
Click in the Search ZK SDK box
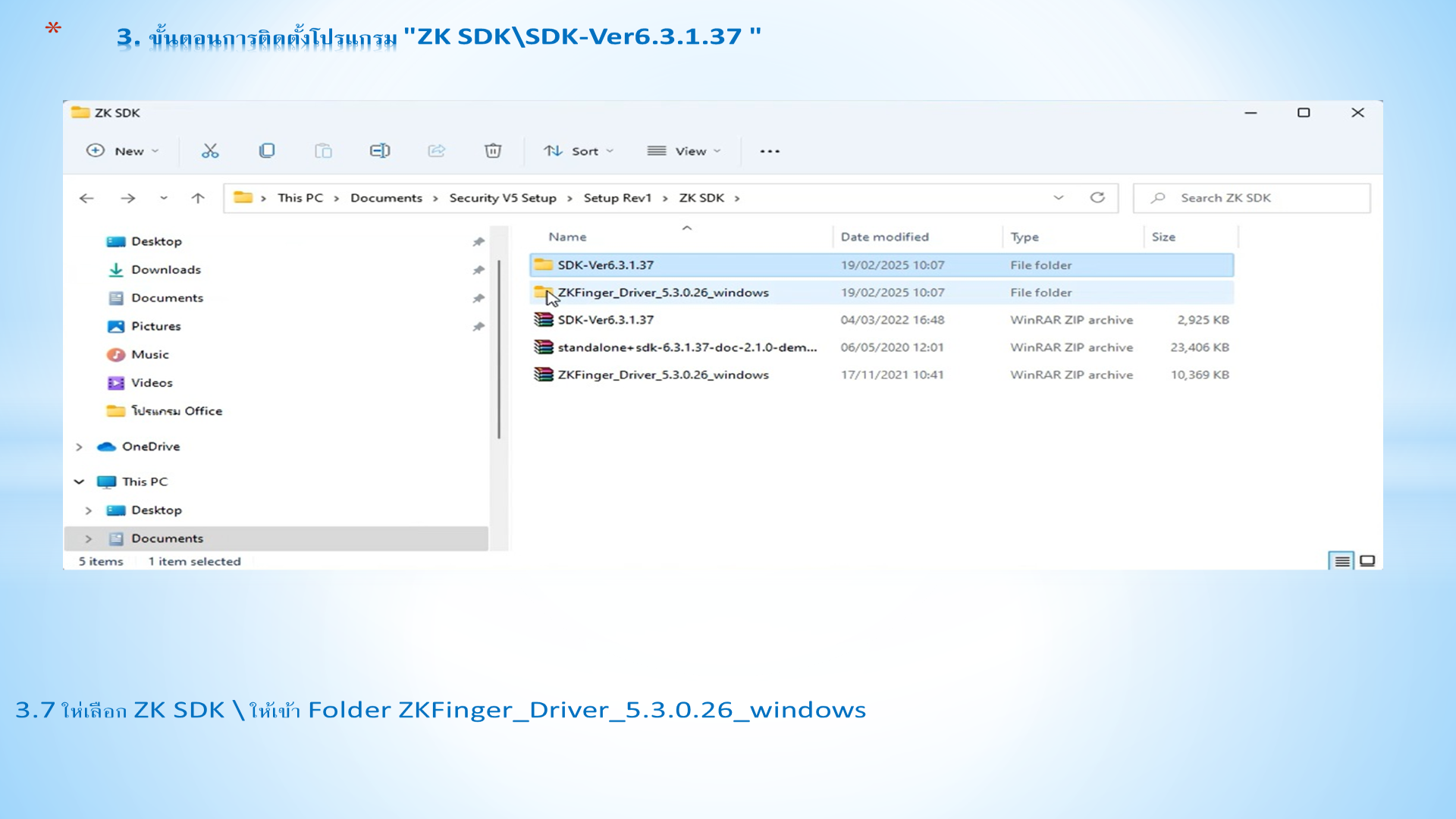(x=1252, y=198)
